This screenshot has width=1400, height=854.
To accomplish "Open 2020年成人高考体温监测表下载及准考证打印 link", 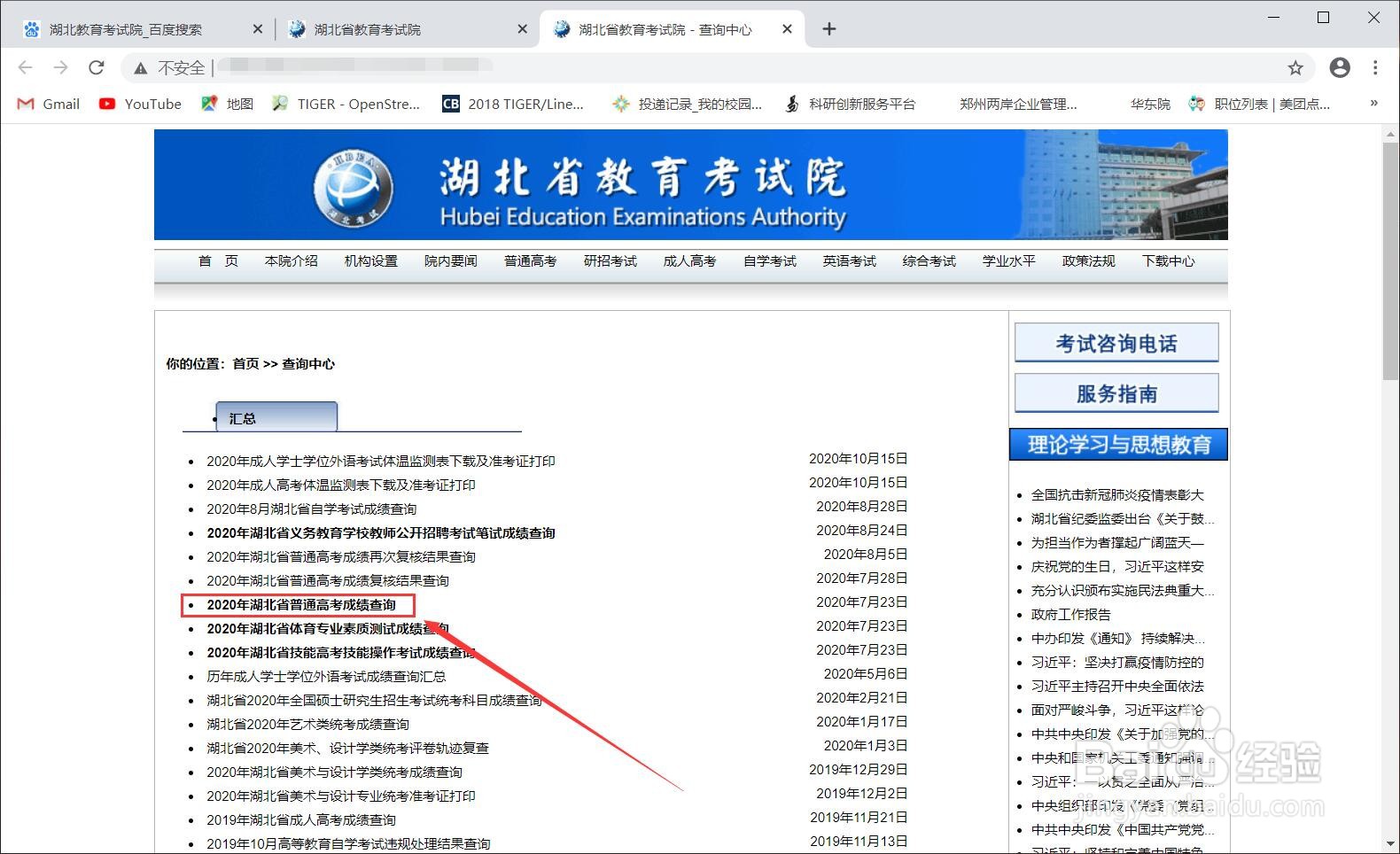I will 341,485.
